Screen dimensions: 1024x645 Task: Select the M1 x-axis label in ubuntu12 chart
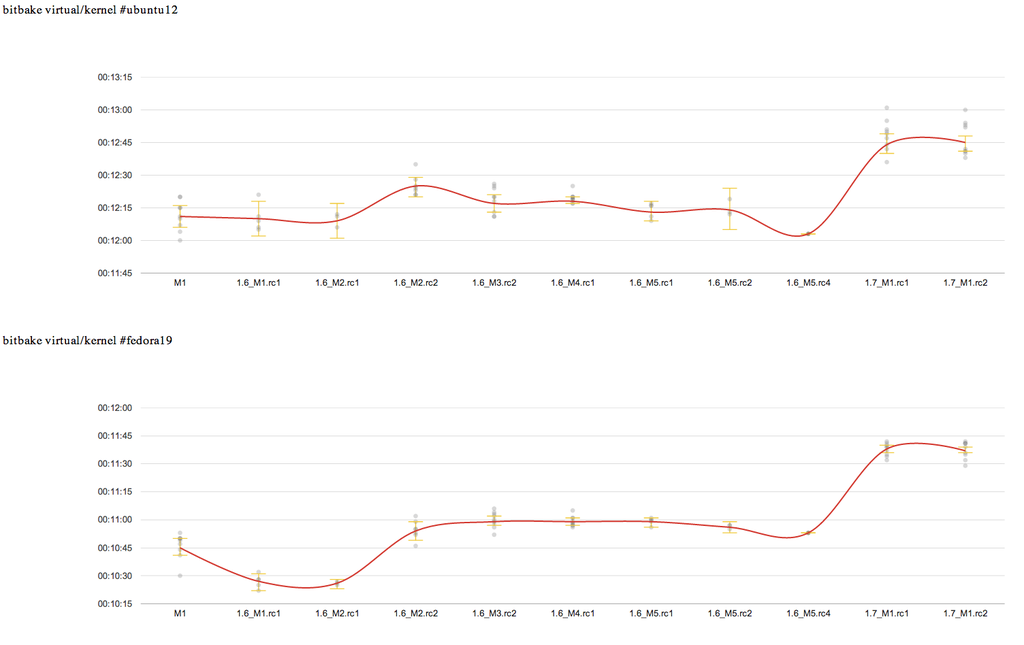180,283
